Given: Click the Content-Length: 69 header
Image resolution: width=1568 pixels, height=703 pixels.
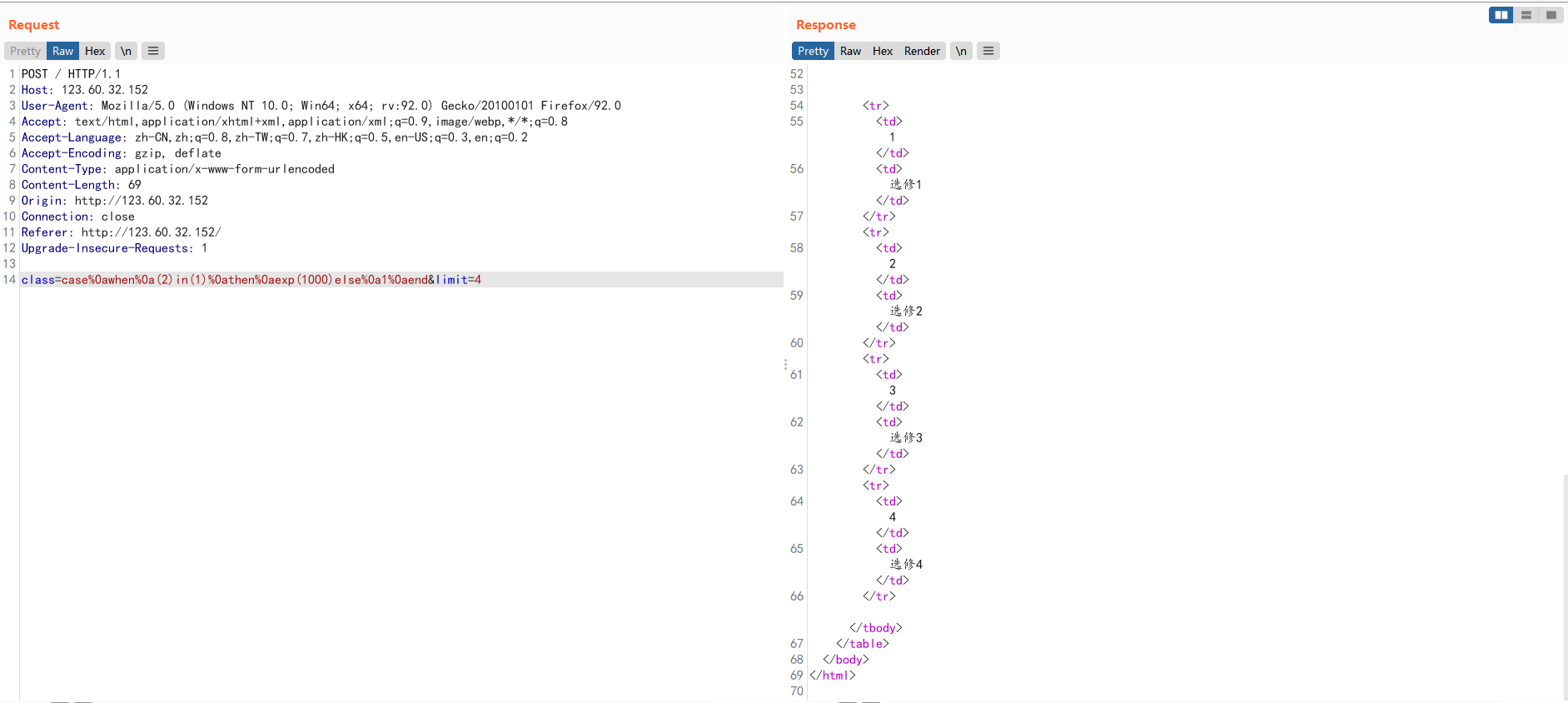Looking at the screenshot, I should point(82,185).
